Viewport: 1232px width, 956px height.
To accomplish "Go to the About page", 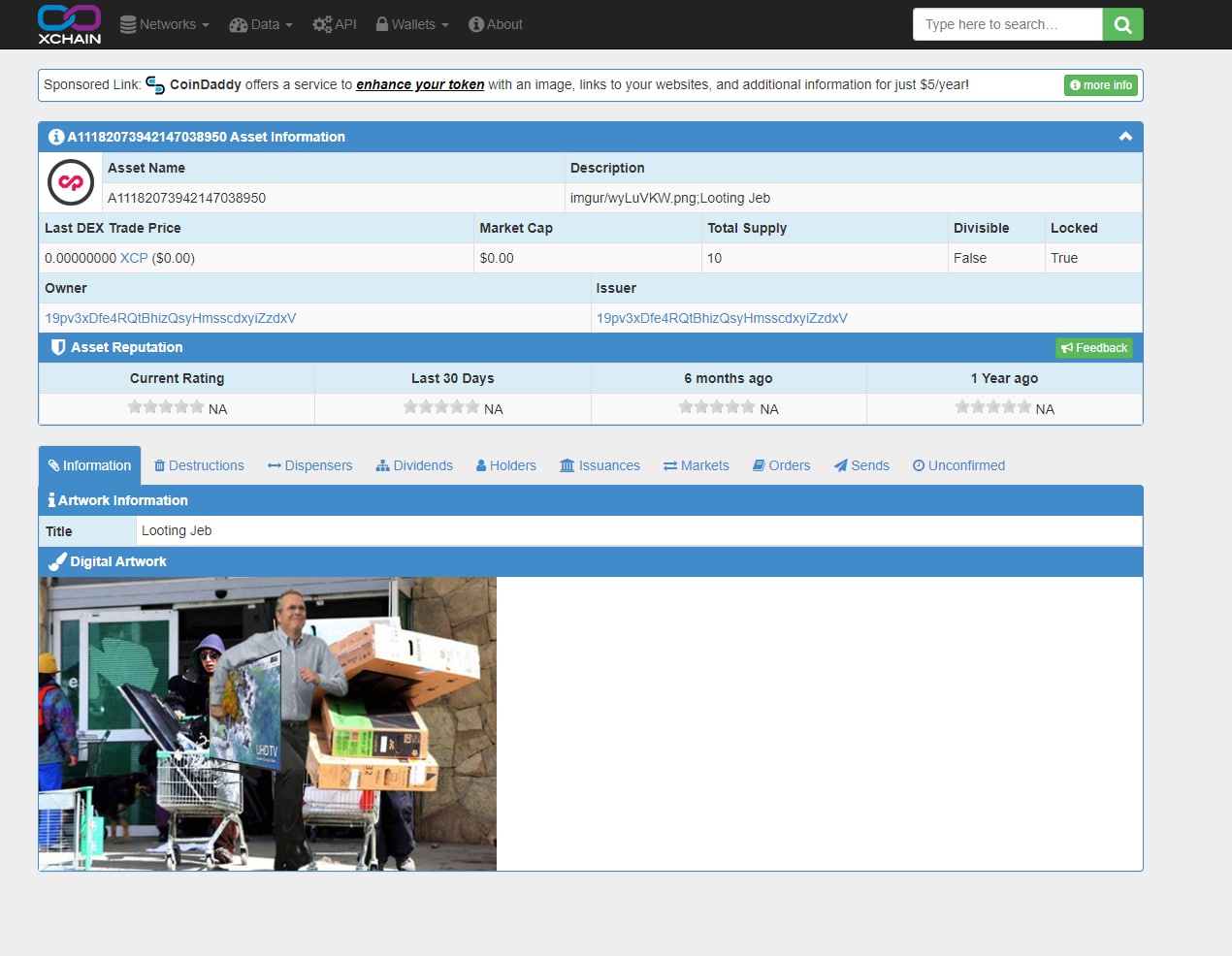I will click(x=496, y=24).
